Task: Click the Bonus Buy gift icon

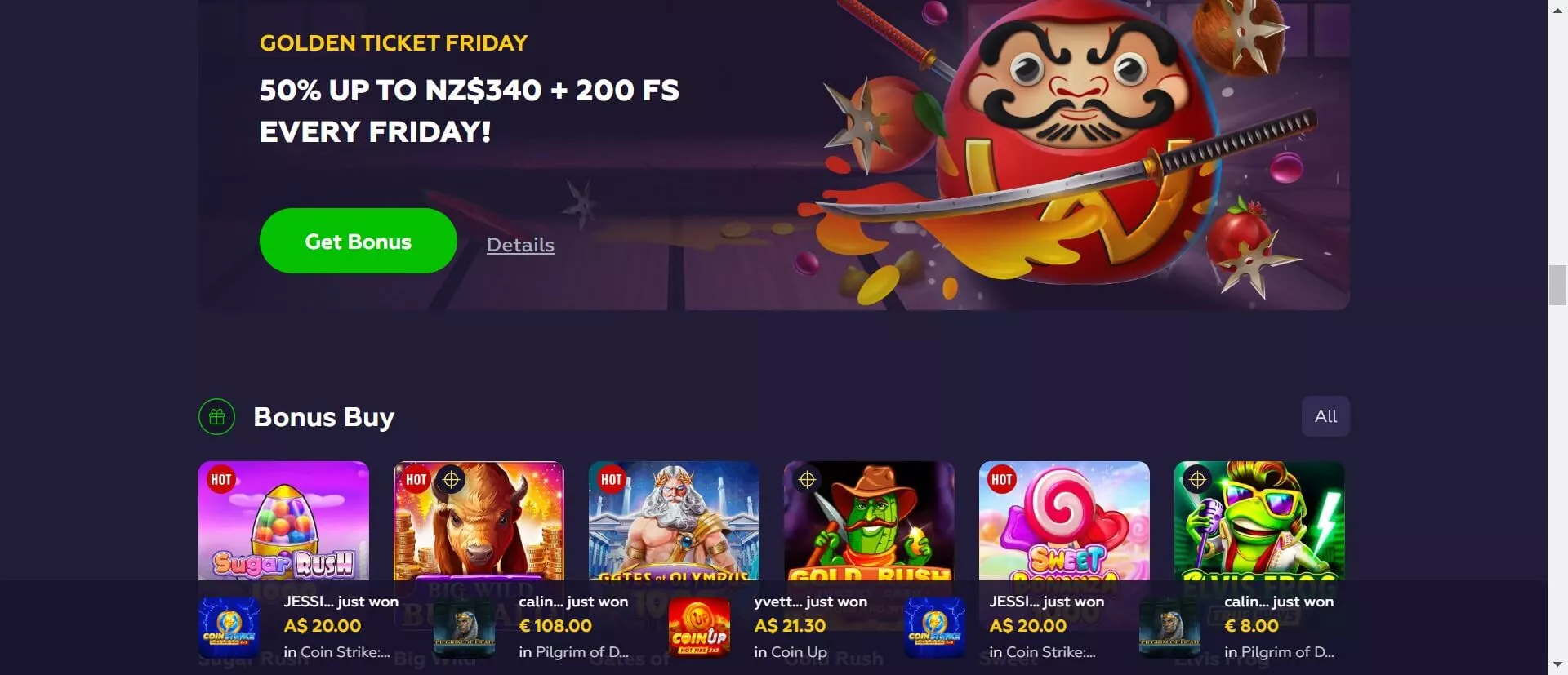Action: pyautogui.click(x=216, y=417)
